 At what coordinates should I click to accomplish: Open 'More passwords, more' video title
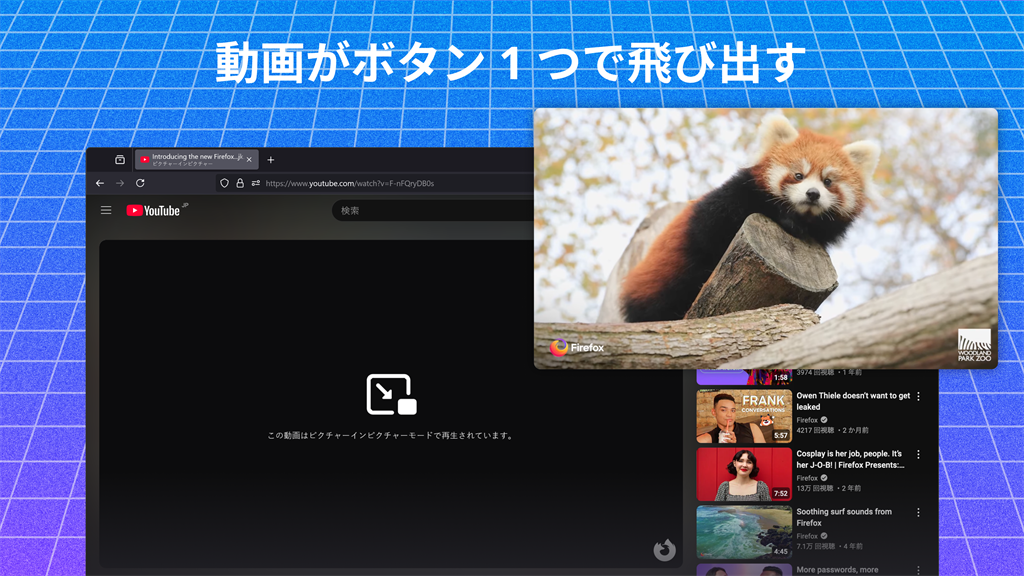click(837, 570)
